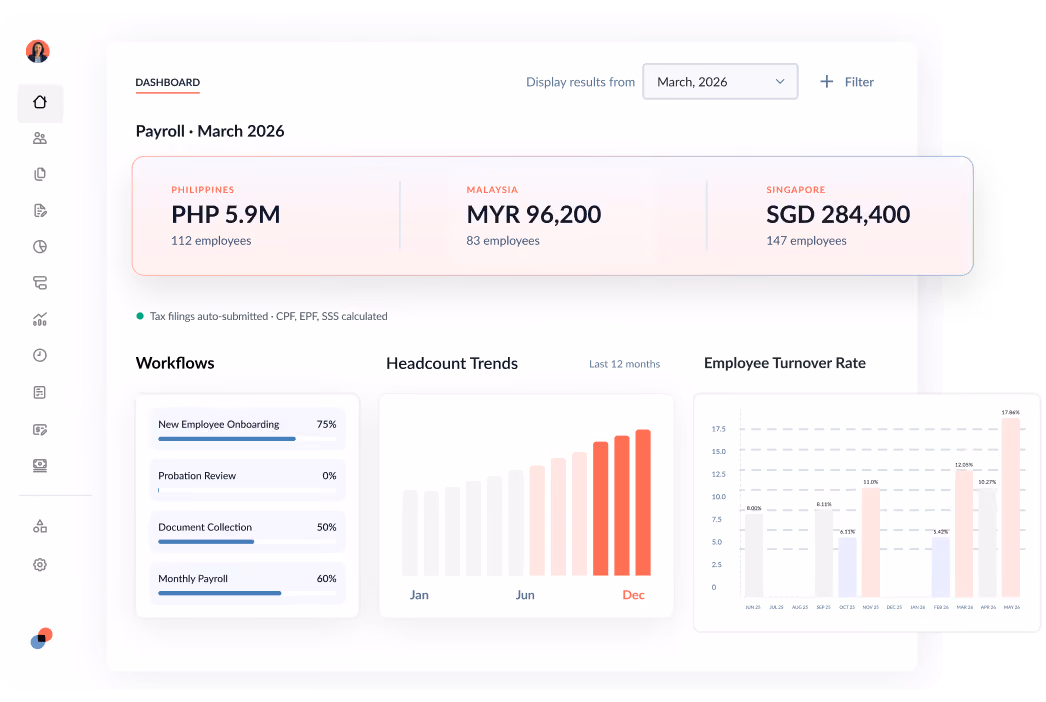Click the "Jun" axis label in Headcount Trends

(x=525, y=595)
